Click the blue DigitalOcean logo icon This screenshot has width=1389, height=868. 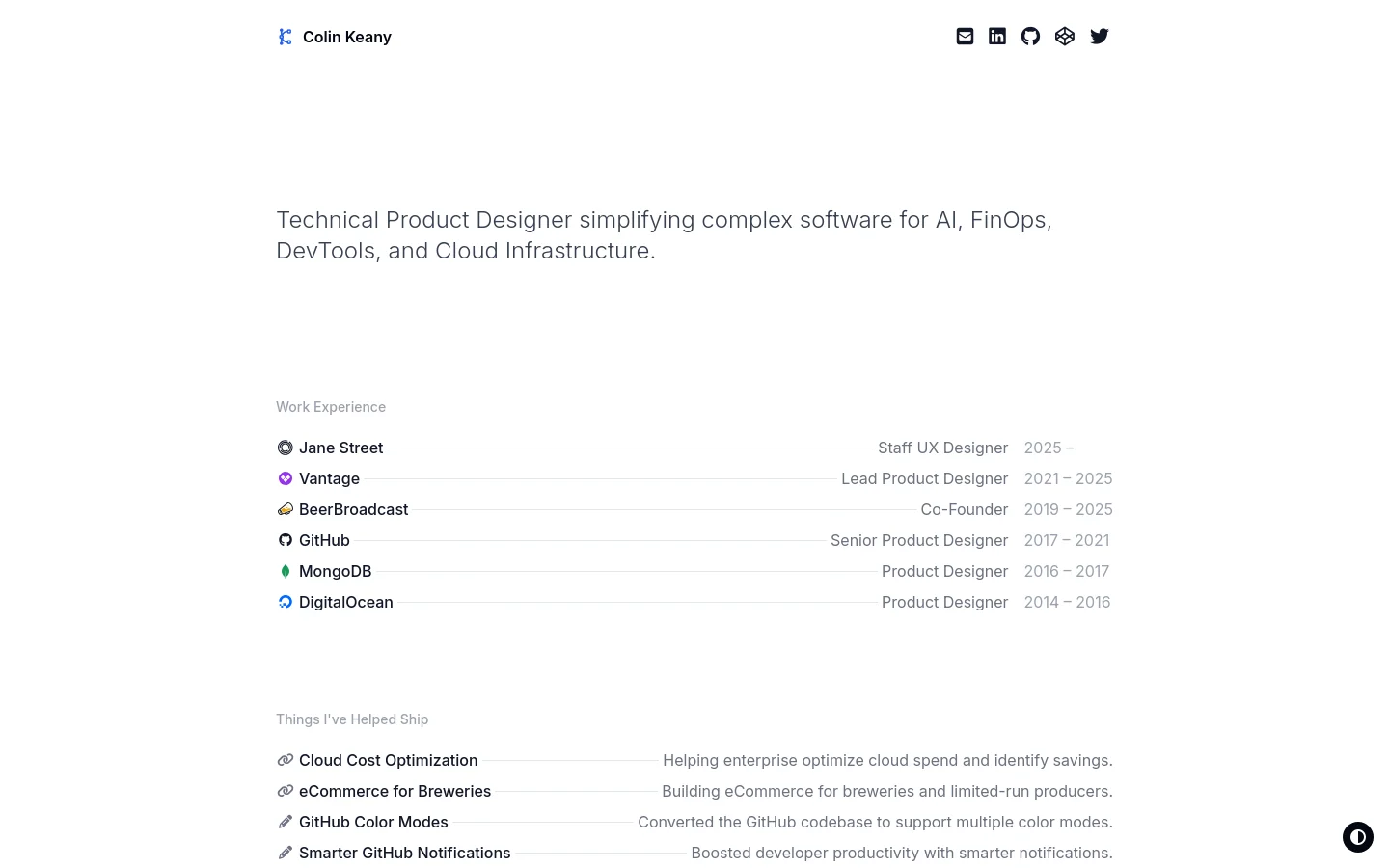[286, 602]
